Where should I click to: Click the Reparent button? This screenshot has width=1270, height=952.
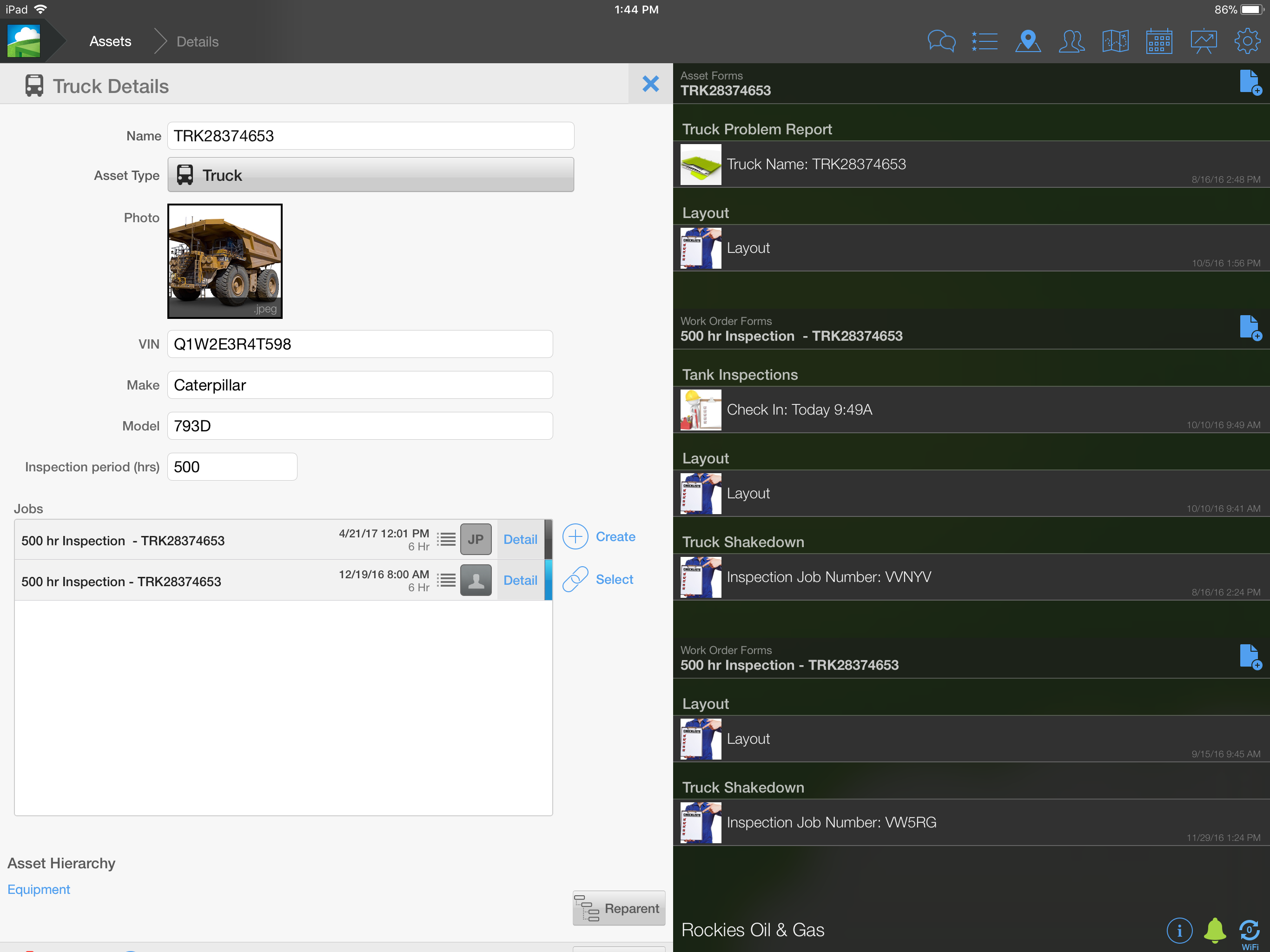tap(618, 908)
